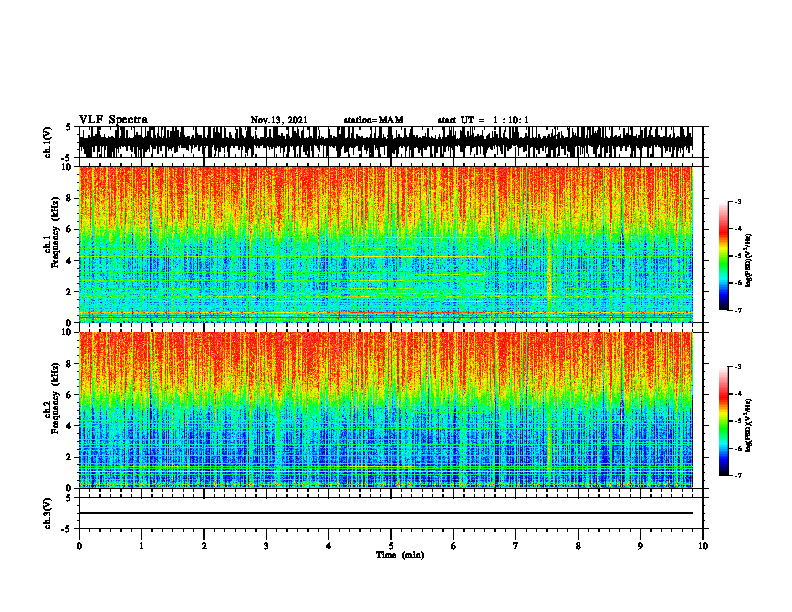The width and height of the screenshot is (792, 612).
Task: Click the "-7" label on ch.1 colorbar
Action: (x=738, y=310)
